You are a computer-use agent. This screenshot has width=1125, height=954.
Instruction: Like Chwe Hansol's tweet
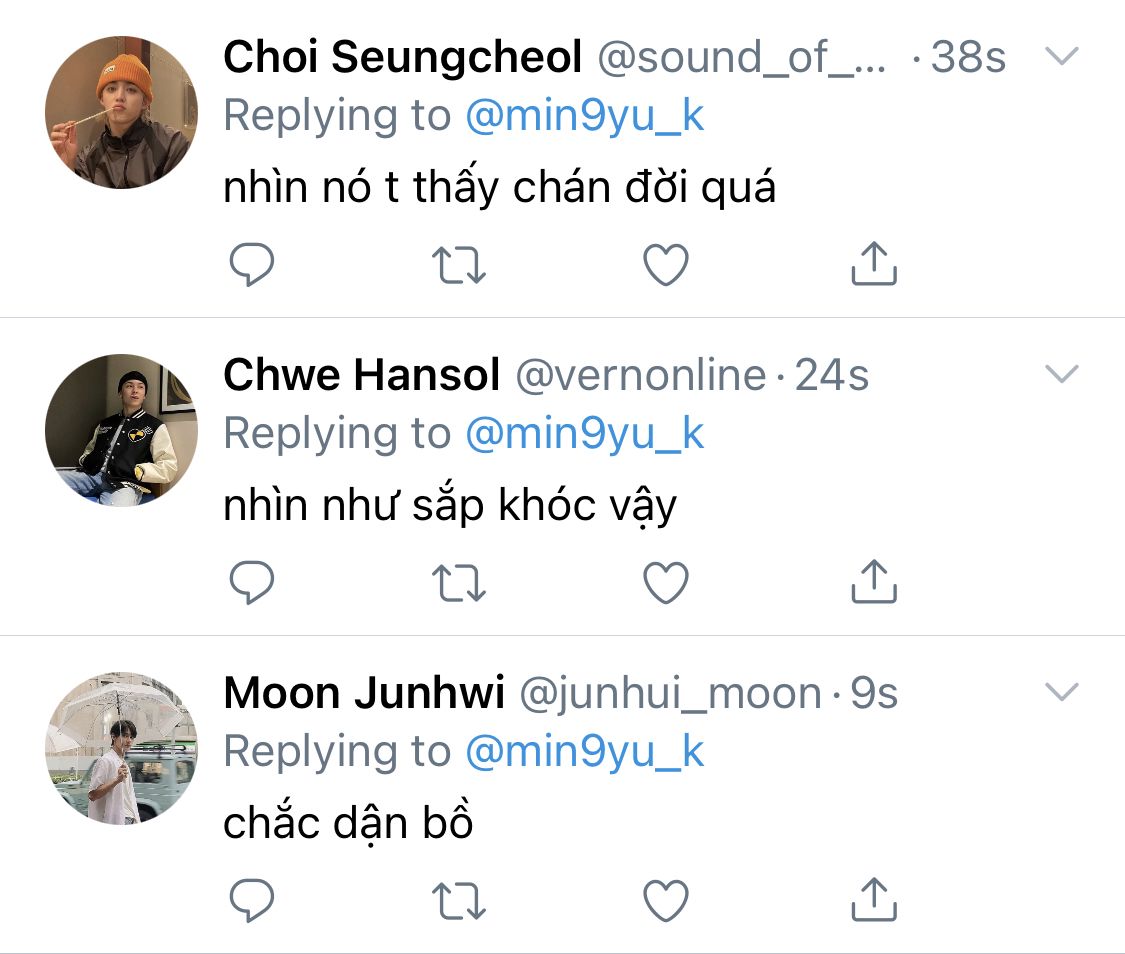click(x=665, y=583)
